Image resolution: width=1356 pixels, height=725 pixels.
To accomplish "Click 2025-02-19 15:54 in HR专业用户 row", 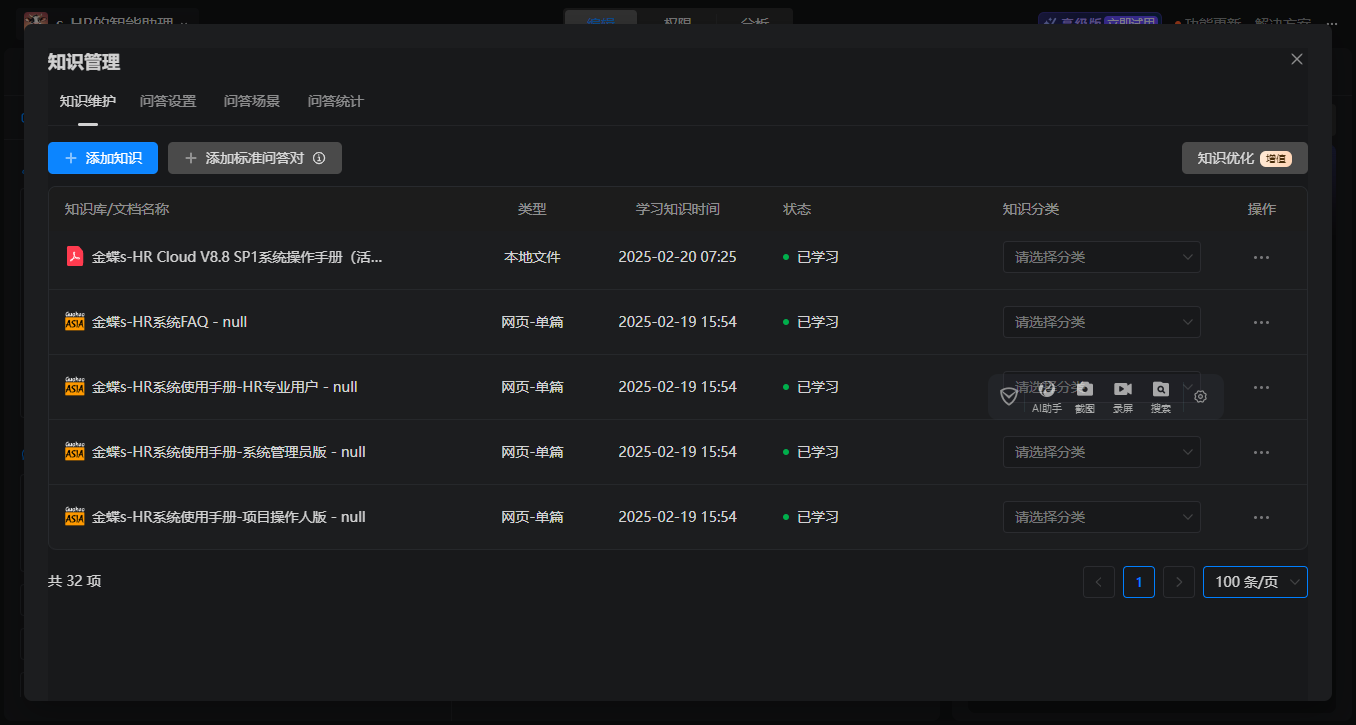I will tap(677, 387).
